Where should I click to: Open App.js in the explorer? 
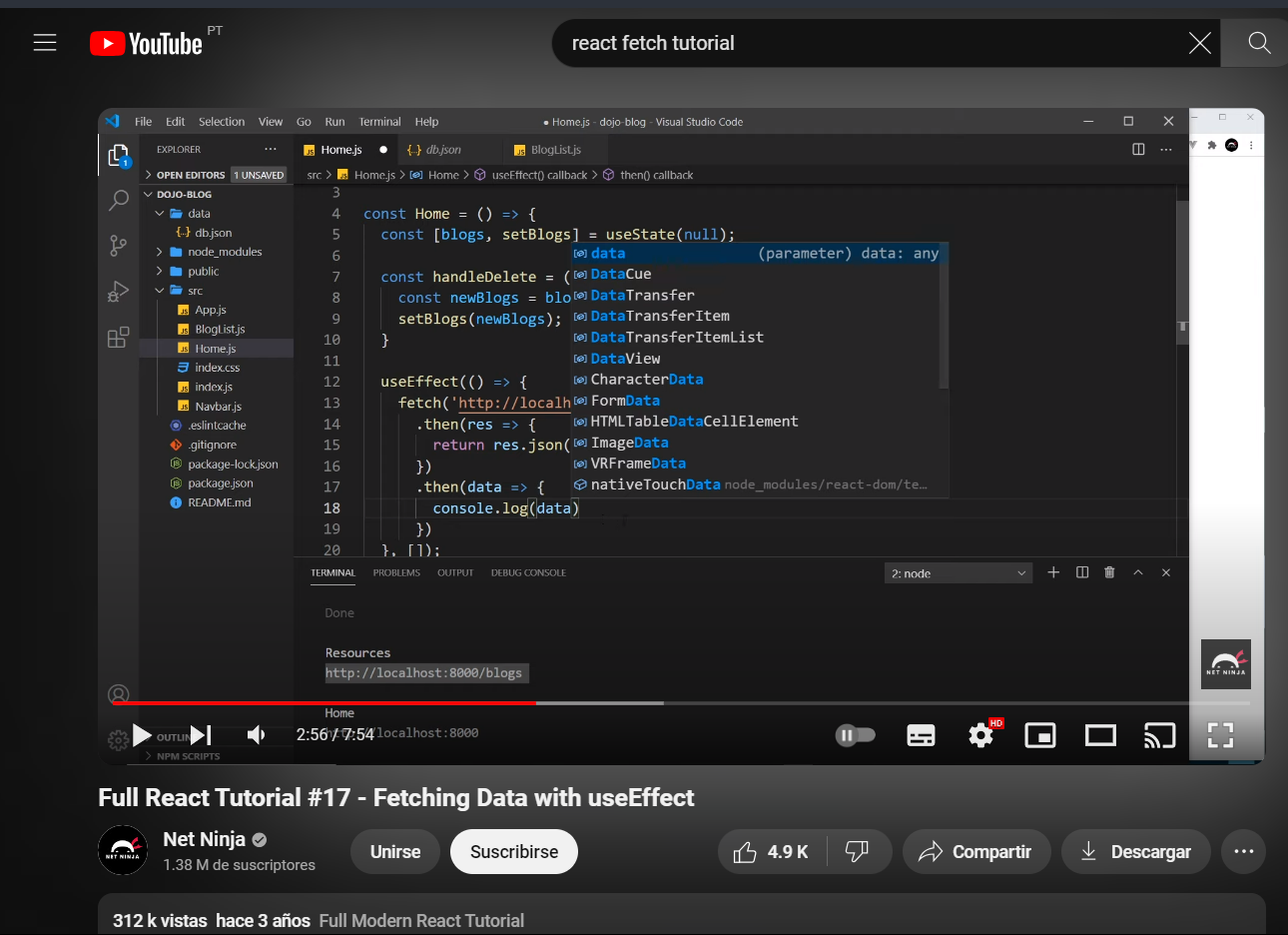(210, 310)
